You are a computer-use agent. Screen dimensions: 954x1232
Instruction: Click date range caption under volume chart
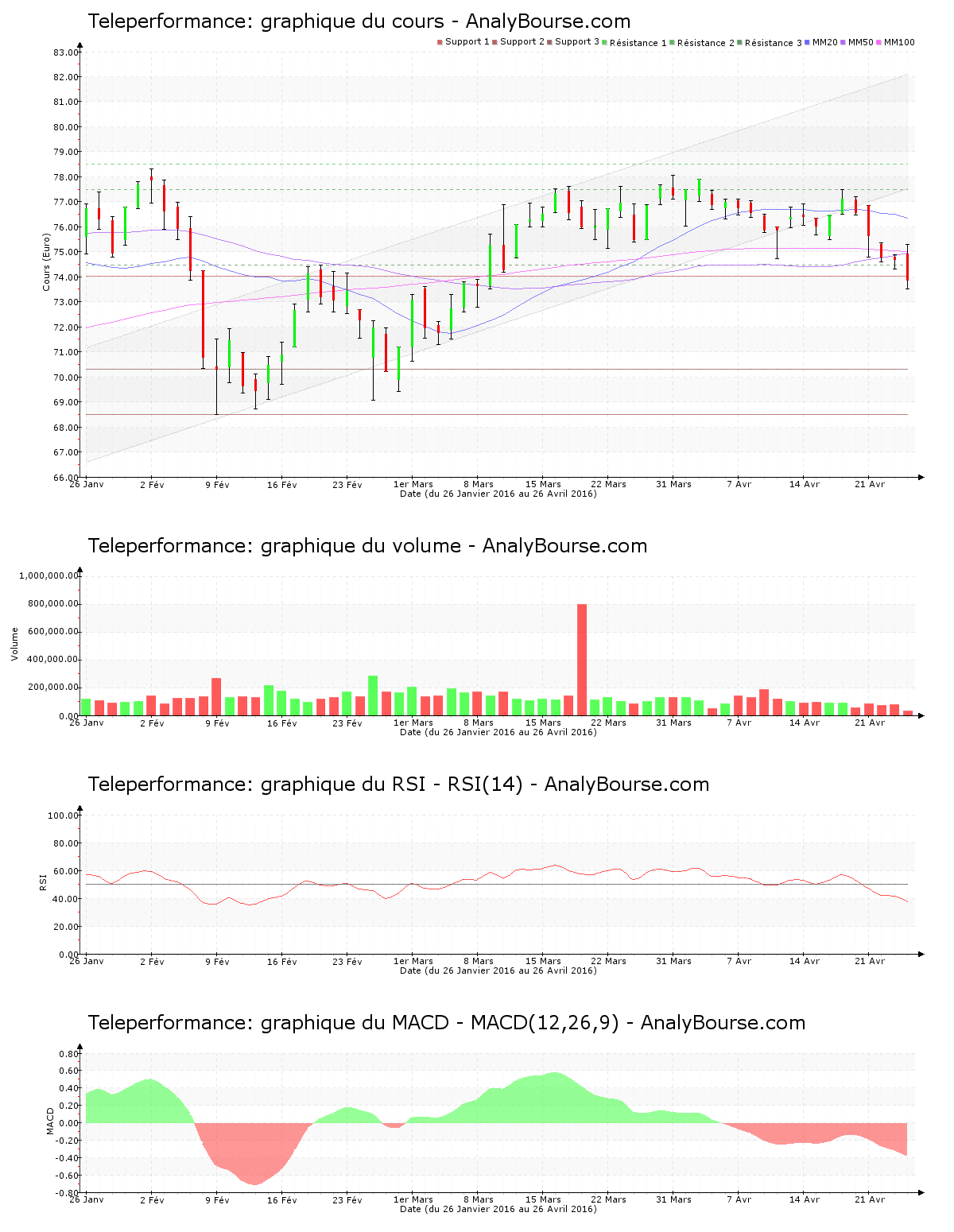pos(498,732)
